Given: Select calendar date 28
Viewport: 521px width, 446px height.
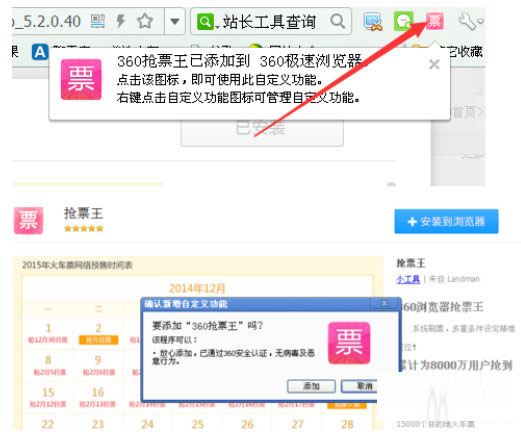Looking at the screenshot, I should [347, 424].
